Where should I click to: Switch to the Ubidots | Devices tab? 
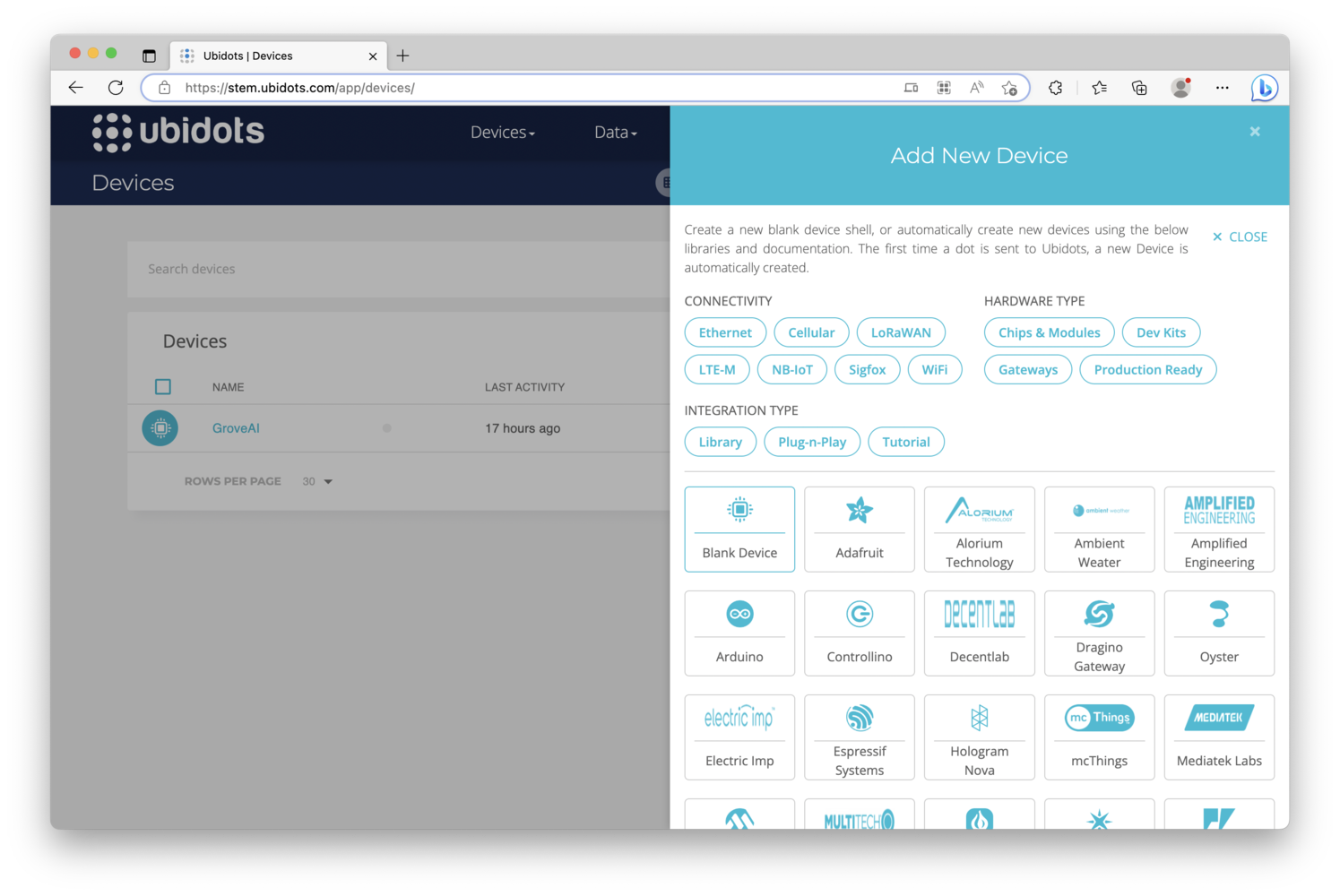click(278, 56)
